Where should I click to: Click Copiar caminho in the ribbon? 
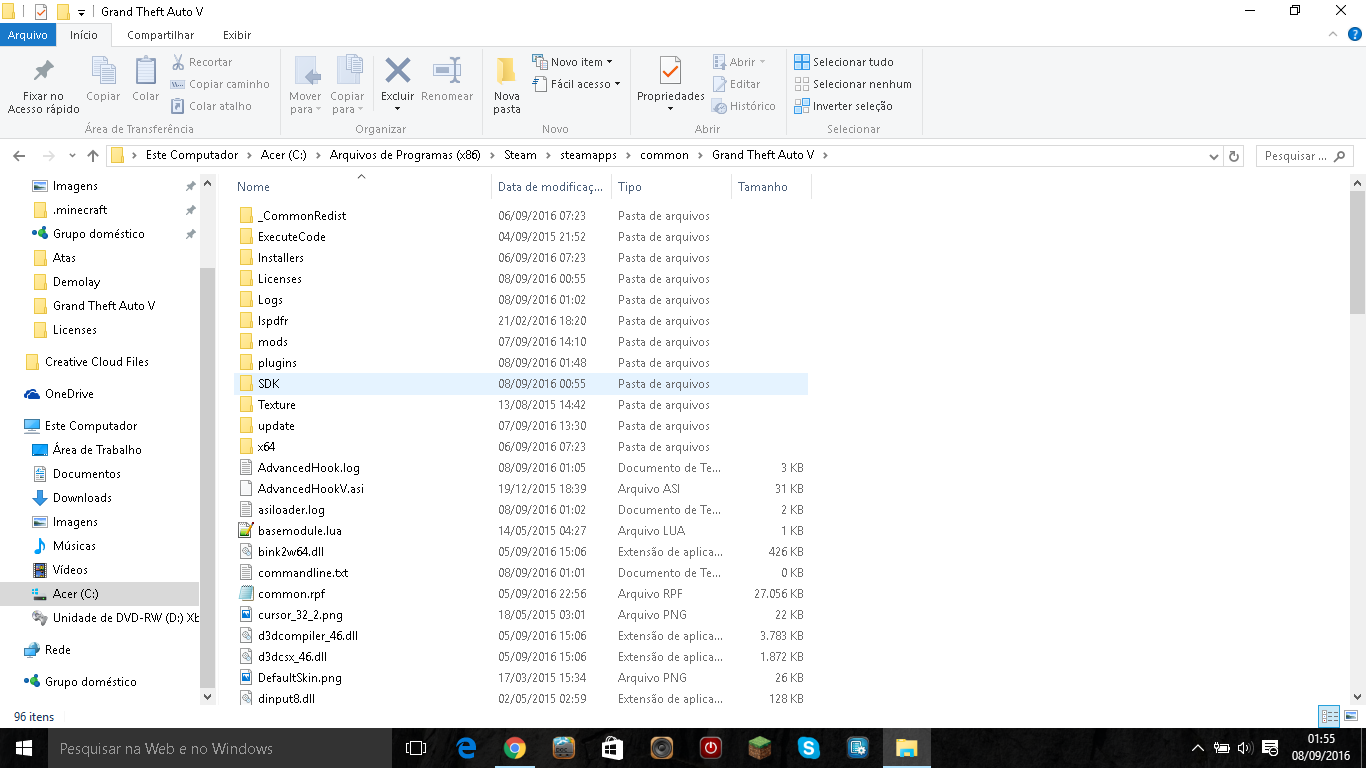pyautogui.click(x=220, y=84)
